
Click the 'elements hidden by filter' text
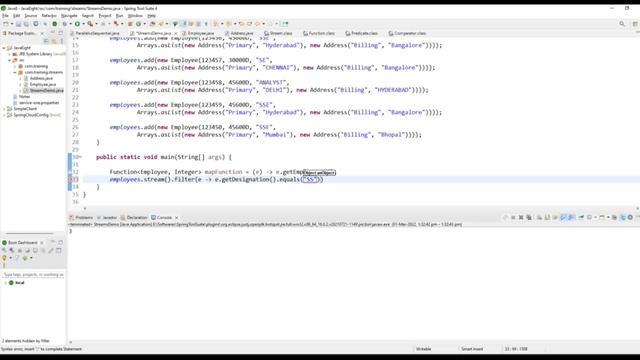coord(26,341)
